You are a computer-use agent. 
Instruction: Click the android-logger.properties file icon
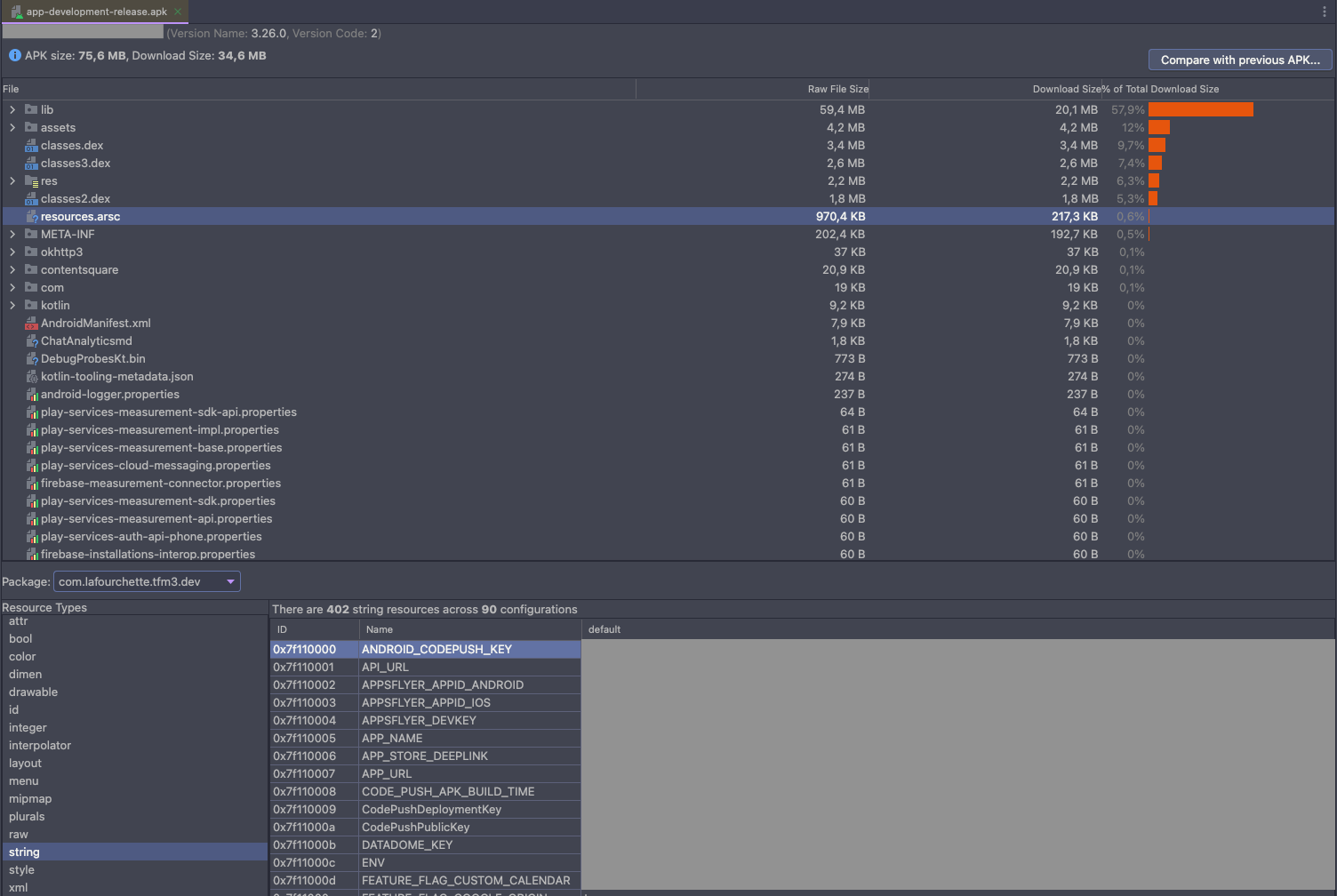tap(32, 395)
